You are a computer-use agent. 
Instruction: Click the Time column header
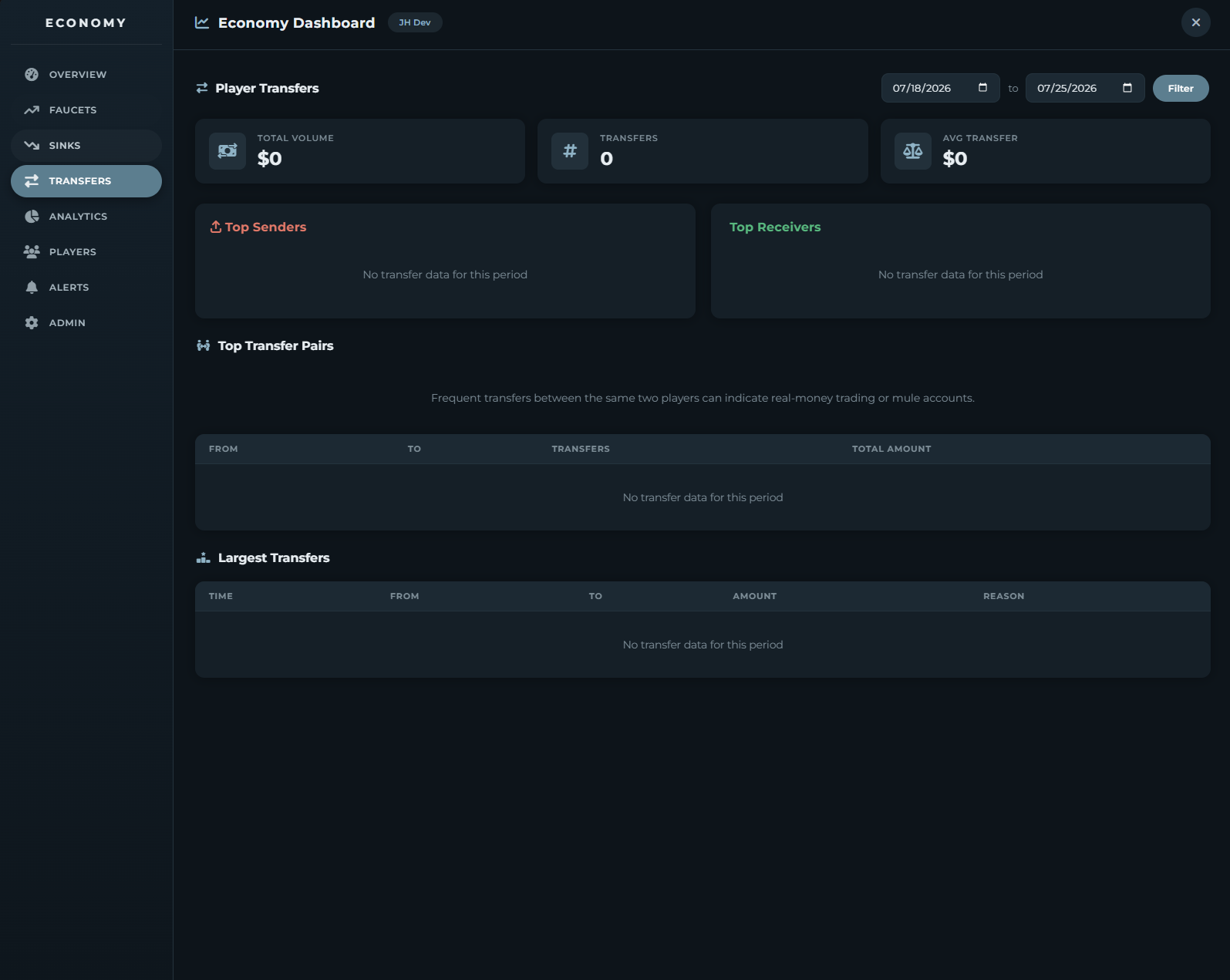point(221,596)
